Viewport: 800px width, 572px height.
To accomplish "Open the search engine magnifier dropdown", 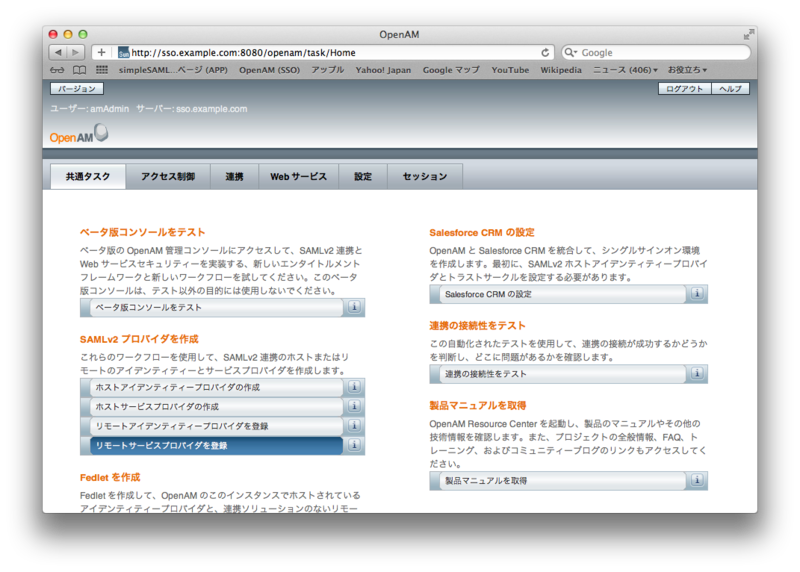I will (571, 52).
